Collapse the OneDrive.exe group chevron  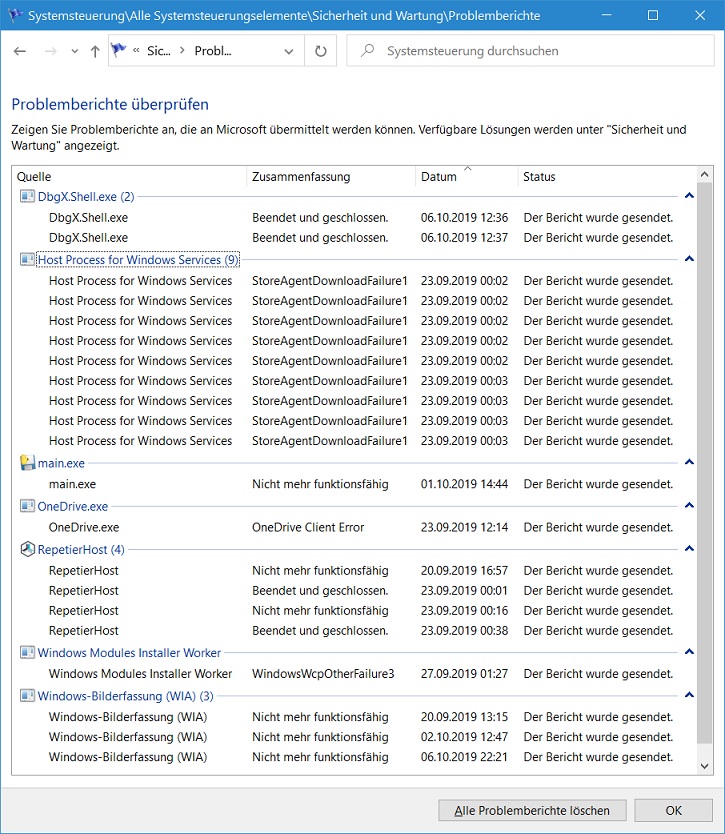689,505
